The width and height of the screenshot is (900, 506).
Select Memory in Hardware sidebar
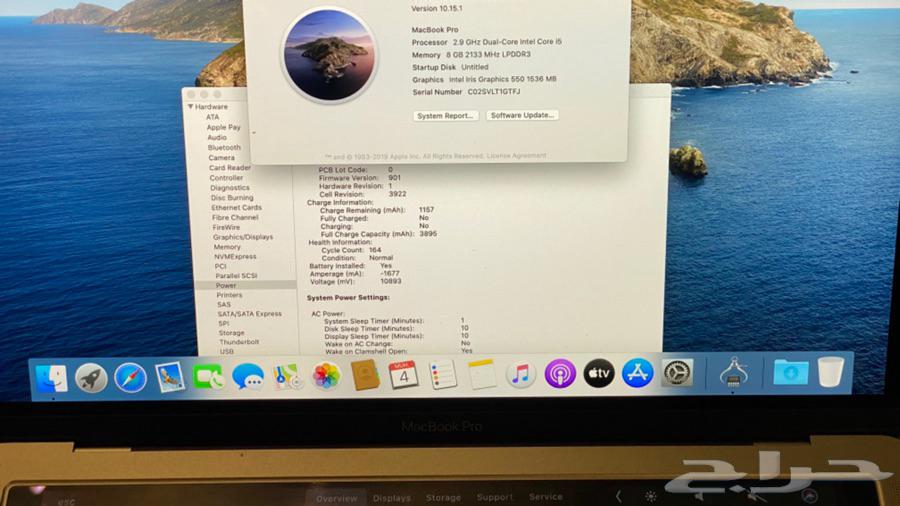(227, 247)
